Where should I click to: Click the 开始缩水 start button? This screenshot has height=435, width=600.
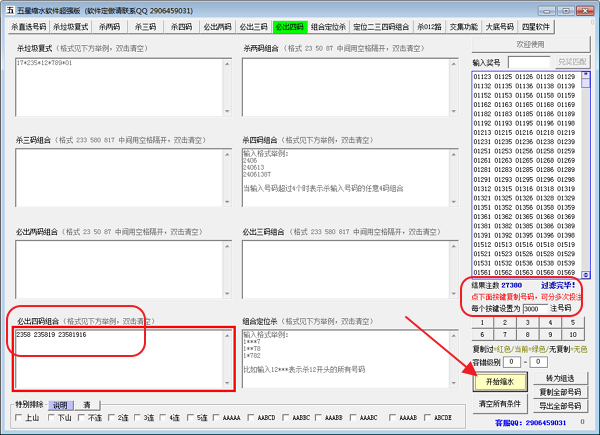coord(499,382)
